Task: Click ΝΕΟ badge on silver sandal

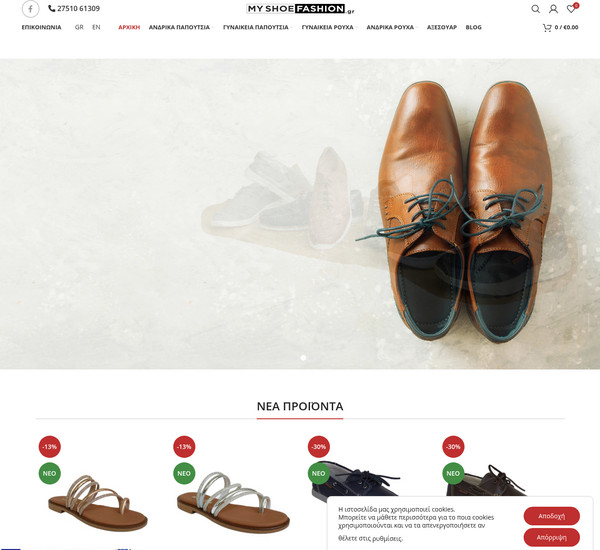Action: (184, 473)
